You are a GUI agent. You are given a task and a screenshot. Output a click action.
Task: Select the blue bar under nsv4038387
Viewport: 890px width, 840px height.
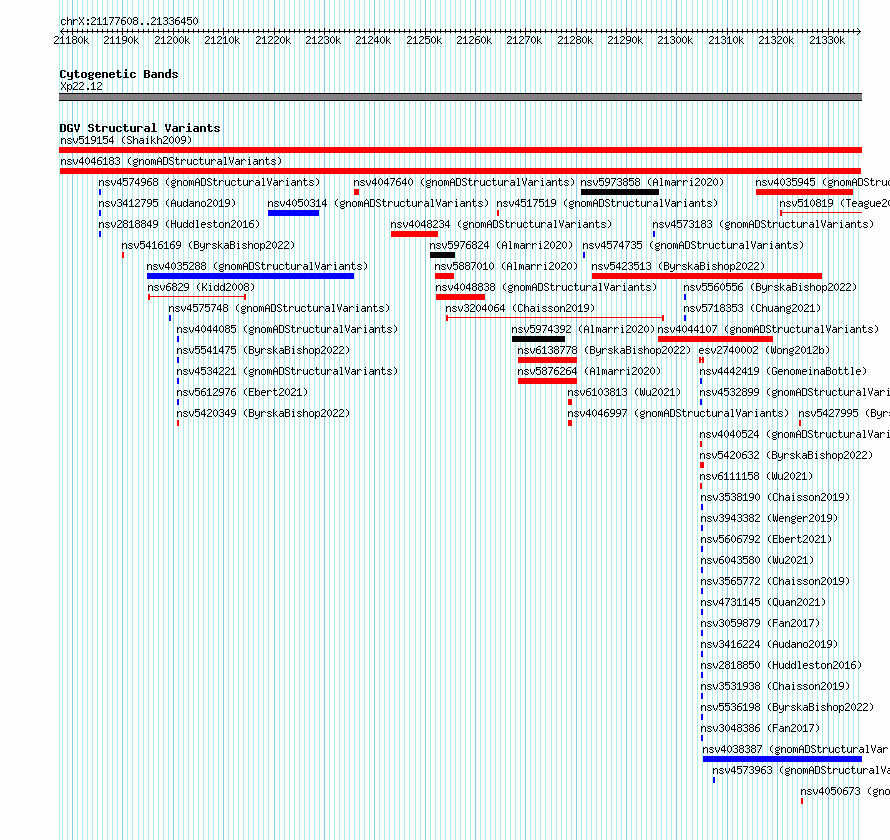(x=782, y=759)
